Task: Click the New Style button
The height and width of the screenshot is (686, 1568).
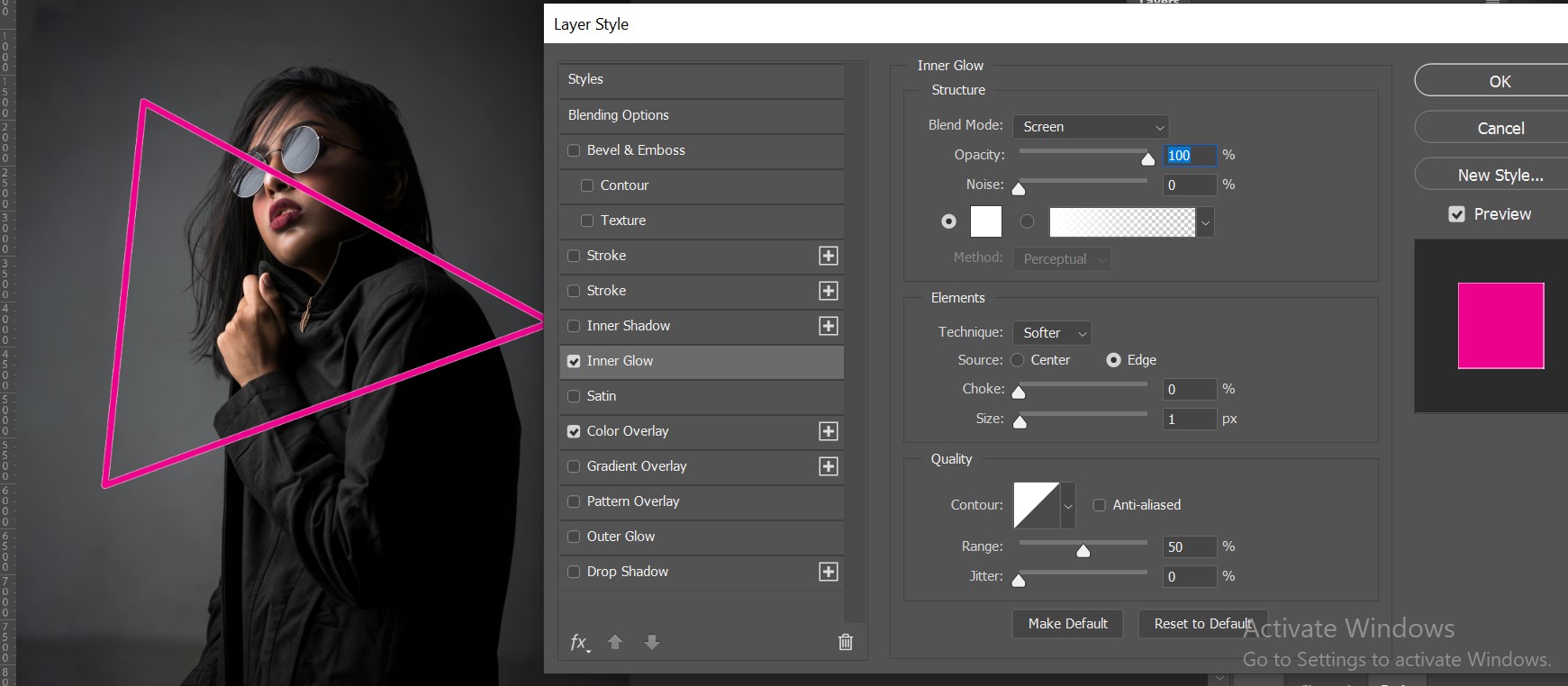Action: point(1491,175)
